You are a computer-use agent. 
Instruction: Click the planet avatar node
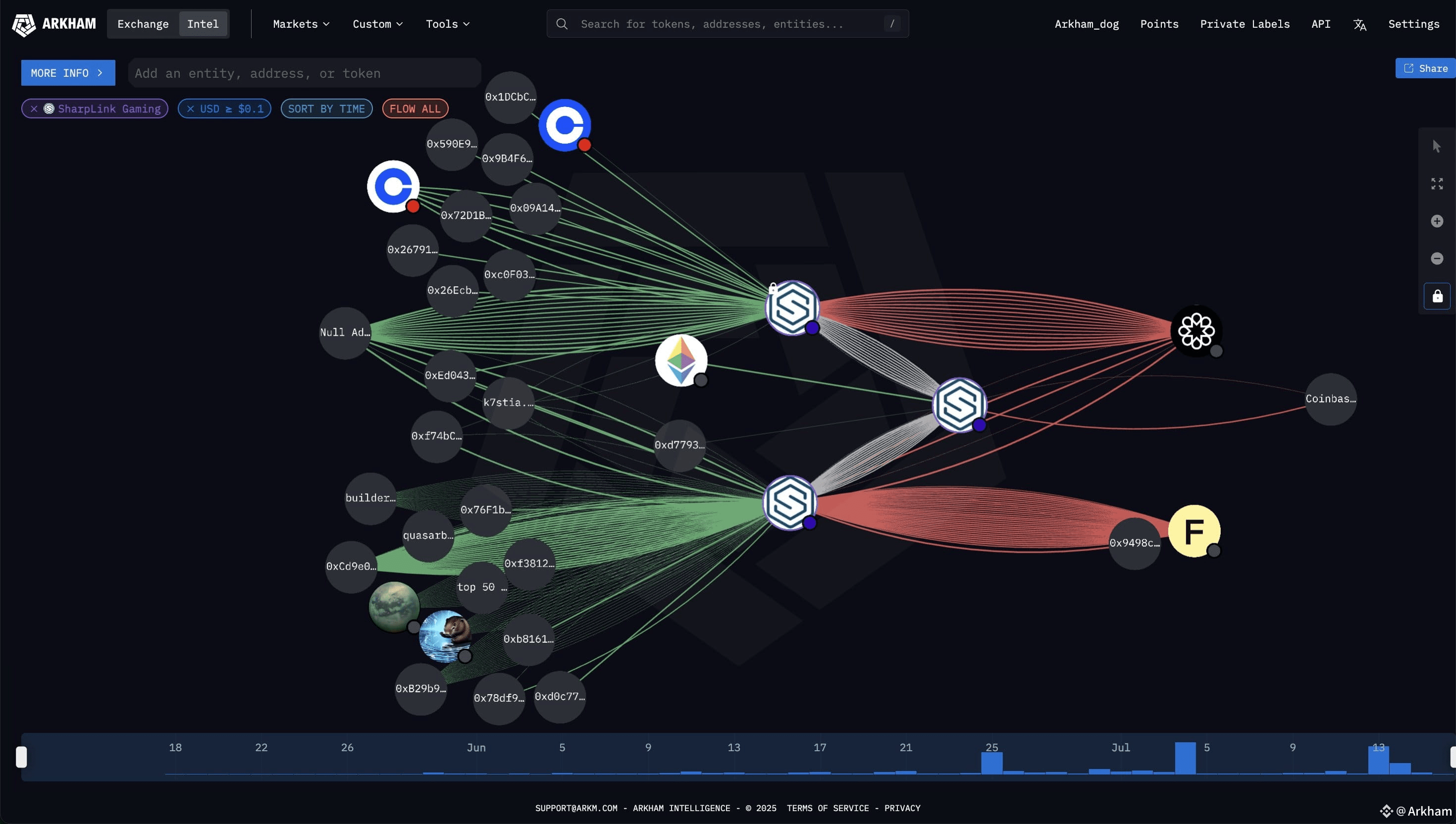(394, 607)
